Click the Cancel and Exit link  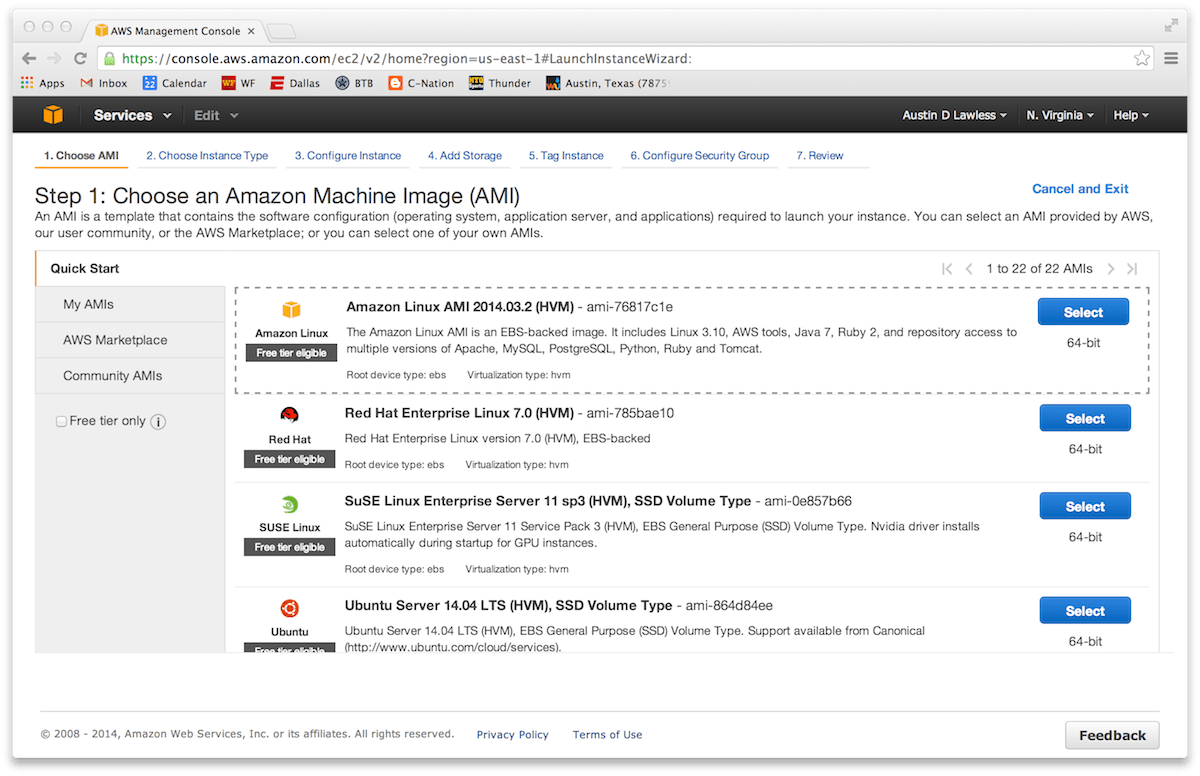(x=1080, y=188)
